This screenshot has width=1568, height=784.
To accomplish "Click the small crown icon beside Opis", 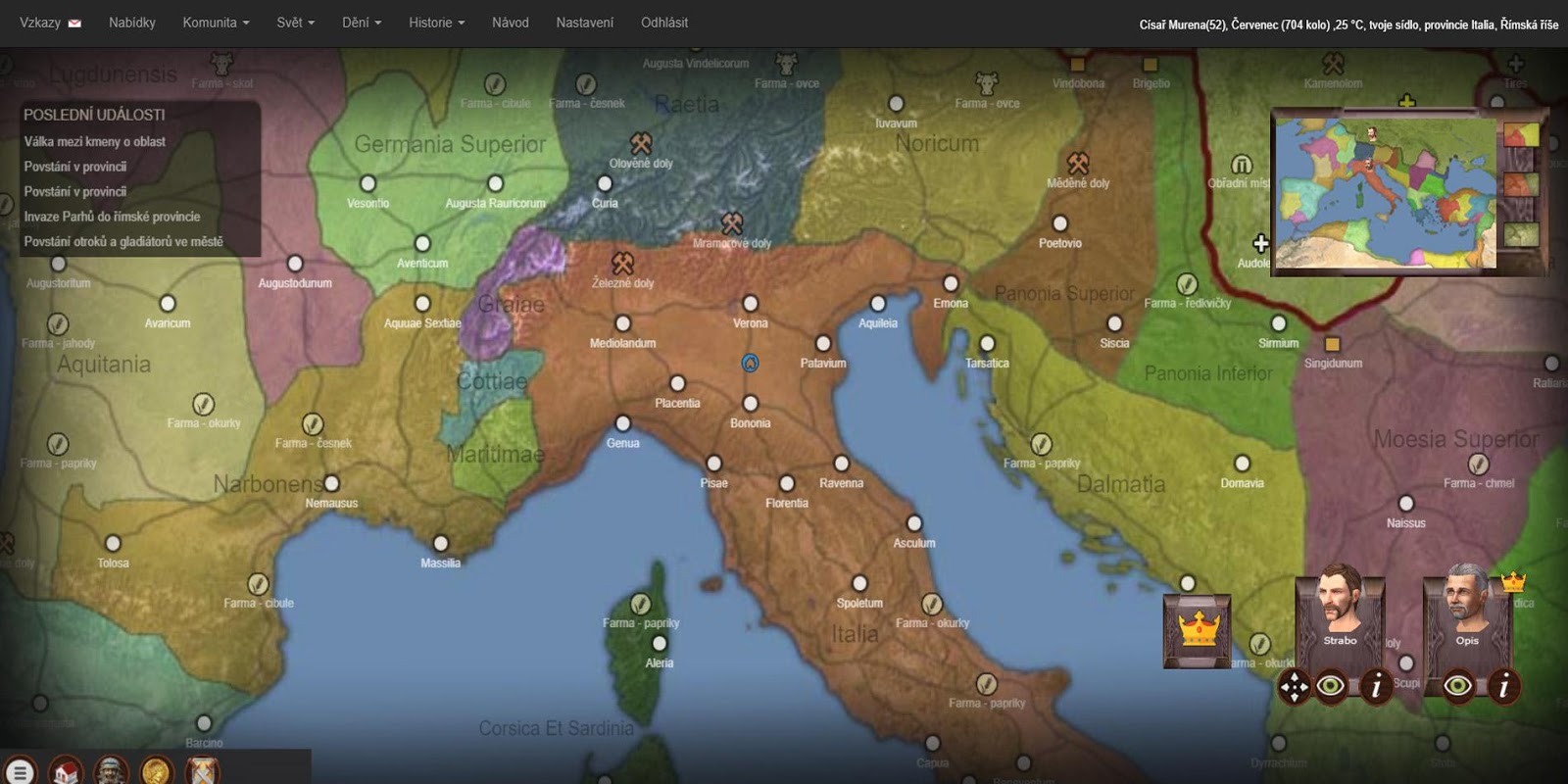I will point(1514,582).
